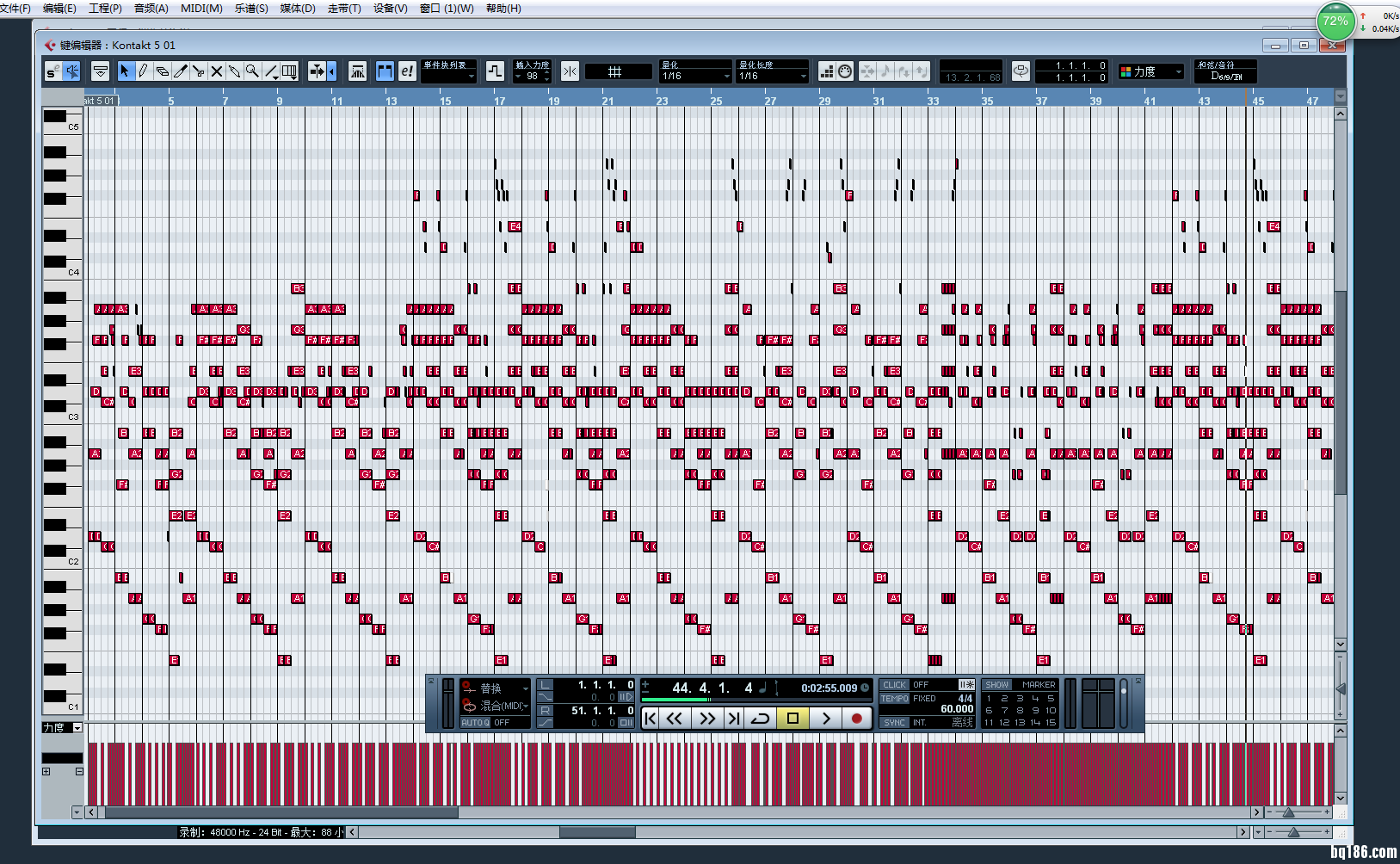Add a controller lane plus button
The height and width of the screenshot is (864, 1400).
[x=46, y=772]
